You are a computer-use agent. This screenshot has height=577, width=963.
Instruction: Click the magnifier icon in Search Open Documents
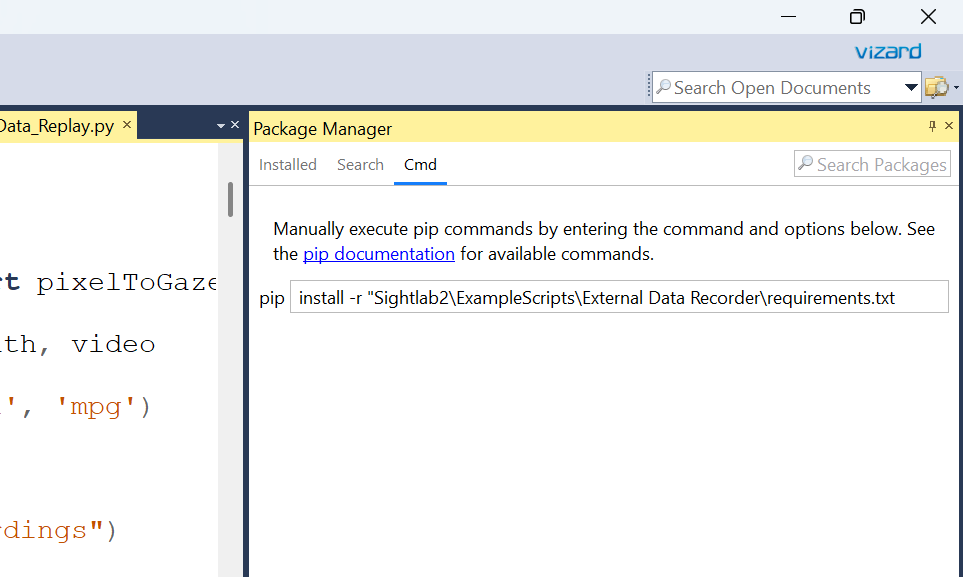[663, 87]
